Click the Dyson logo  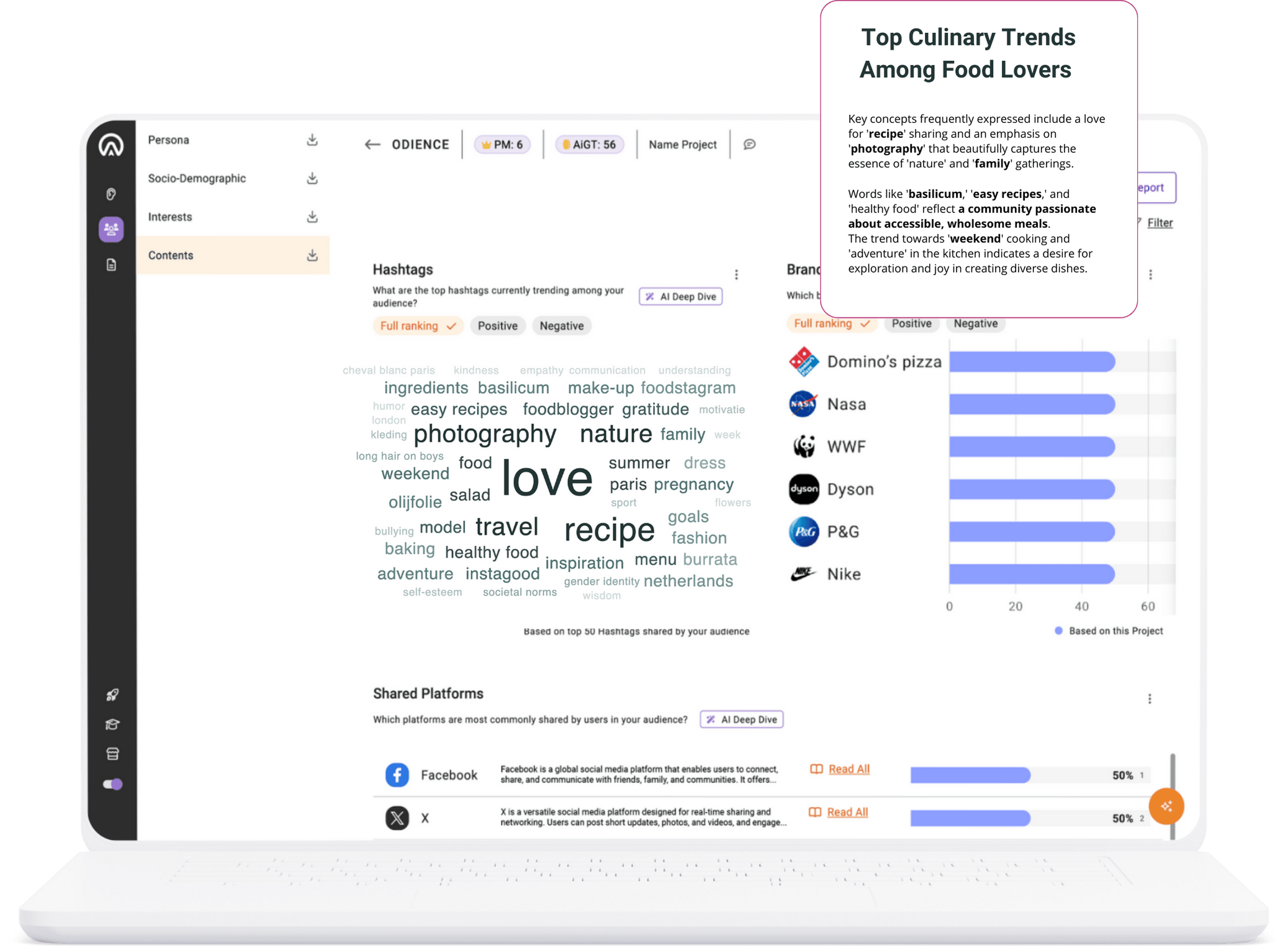803,489
